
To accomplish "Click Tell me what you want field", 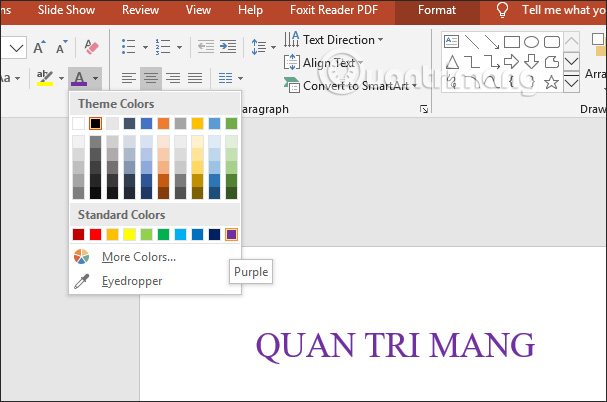I will pyautogui.click(x=564, y=10).
